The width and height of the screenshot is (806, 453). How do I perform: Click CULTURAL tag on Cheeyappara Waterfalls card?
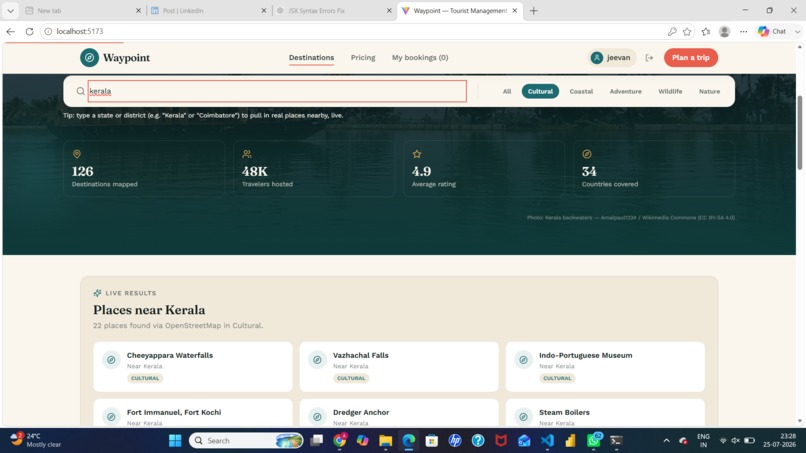pos(145,378)
